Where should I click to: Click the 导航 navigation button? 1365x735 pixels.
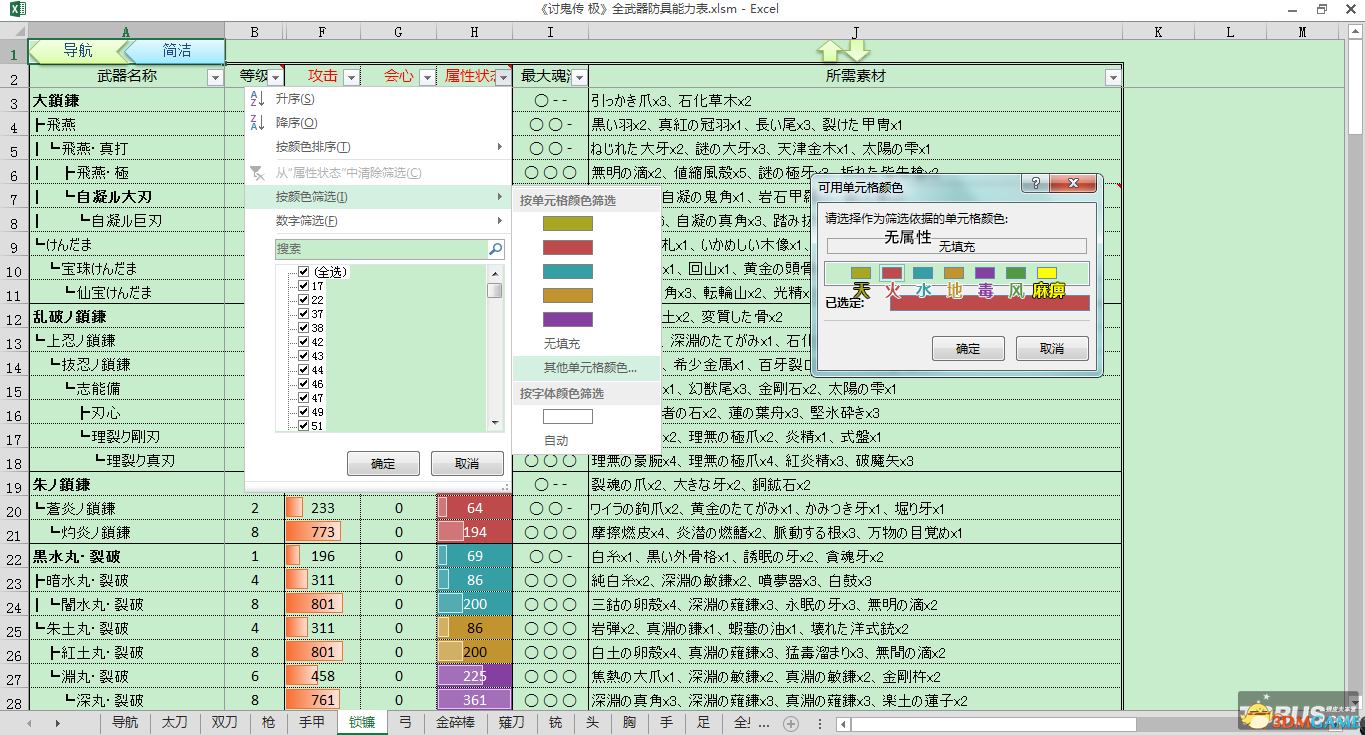pyautogui.click(x=76, y=50)
